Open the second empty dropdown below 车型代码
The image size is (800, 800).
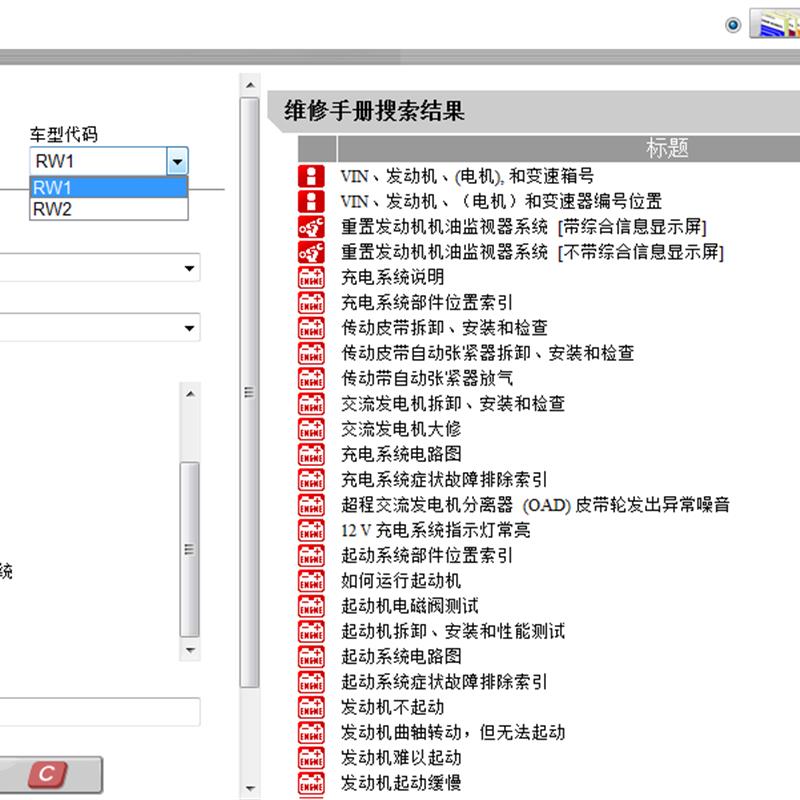coord(100,328)
